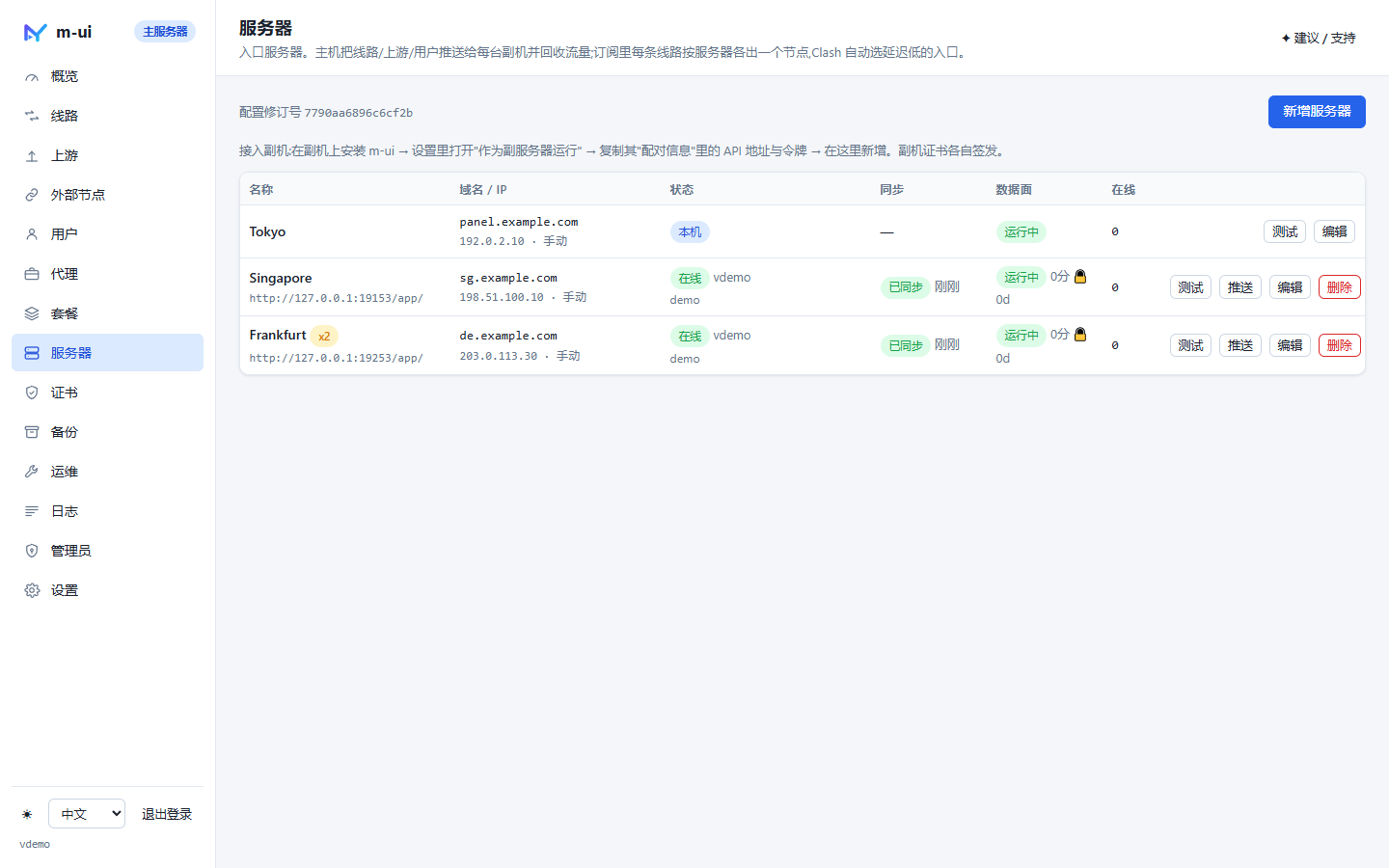Open 套餐 layers icon in sidebar
Viewport: 1389px width, 868px height.
coord(32,314)
